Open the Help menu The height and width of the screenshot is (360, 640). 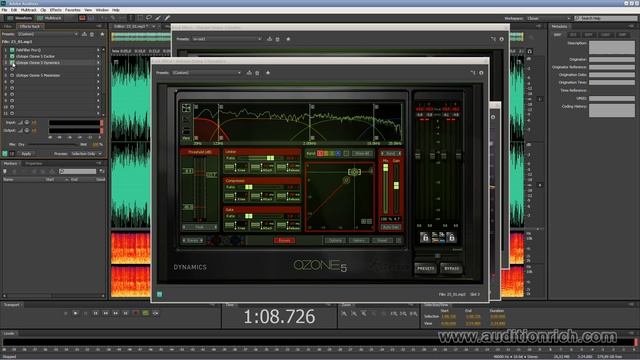[116, 10]
